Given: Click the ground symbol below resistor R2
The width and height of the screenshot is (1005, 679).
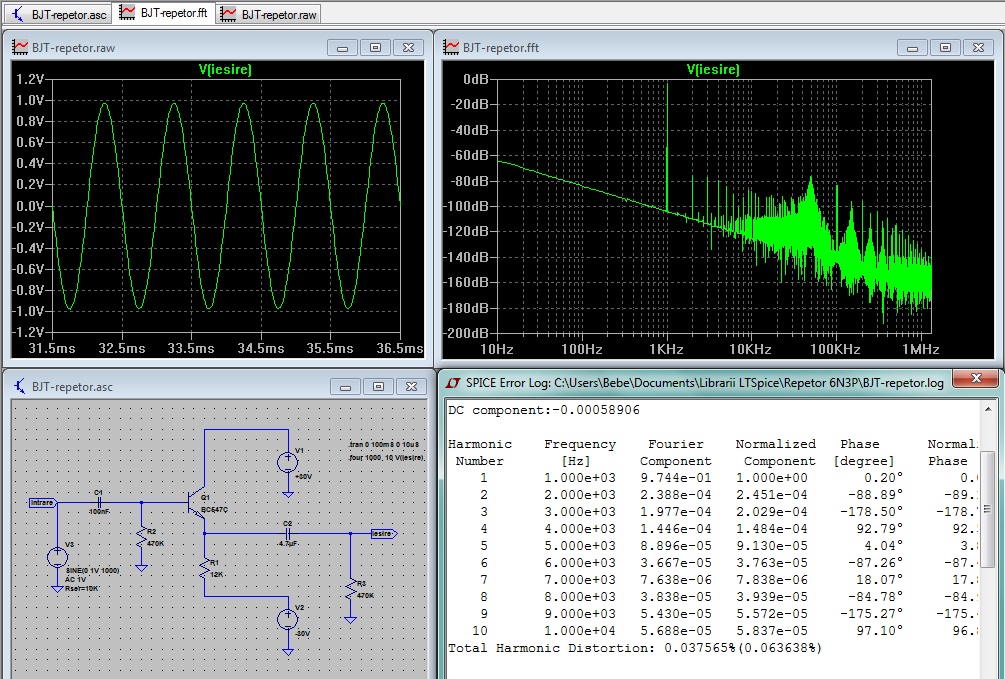Looking at the screenshot, I should click(x=142, y=568).
